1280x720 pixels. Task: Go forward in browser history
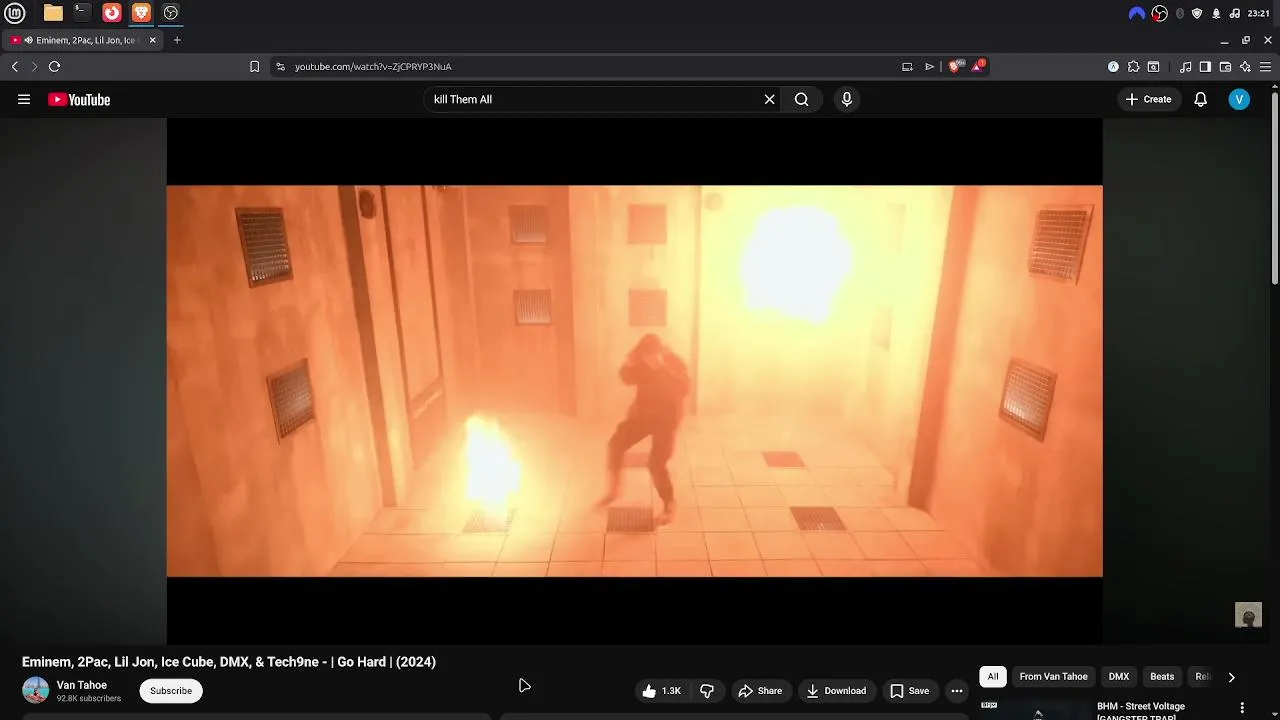pos(34,66)
